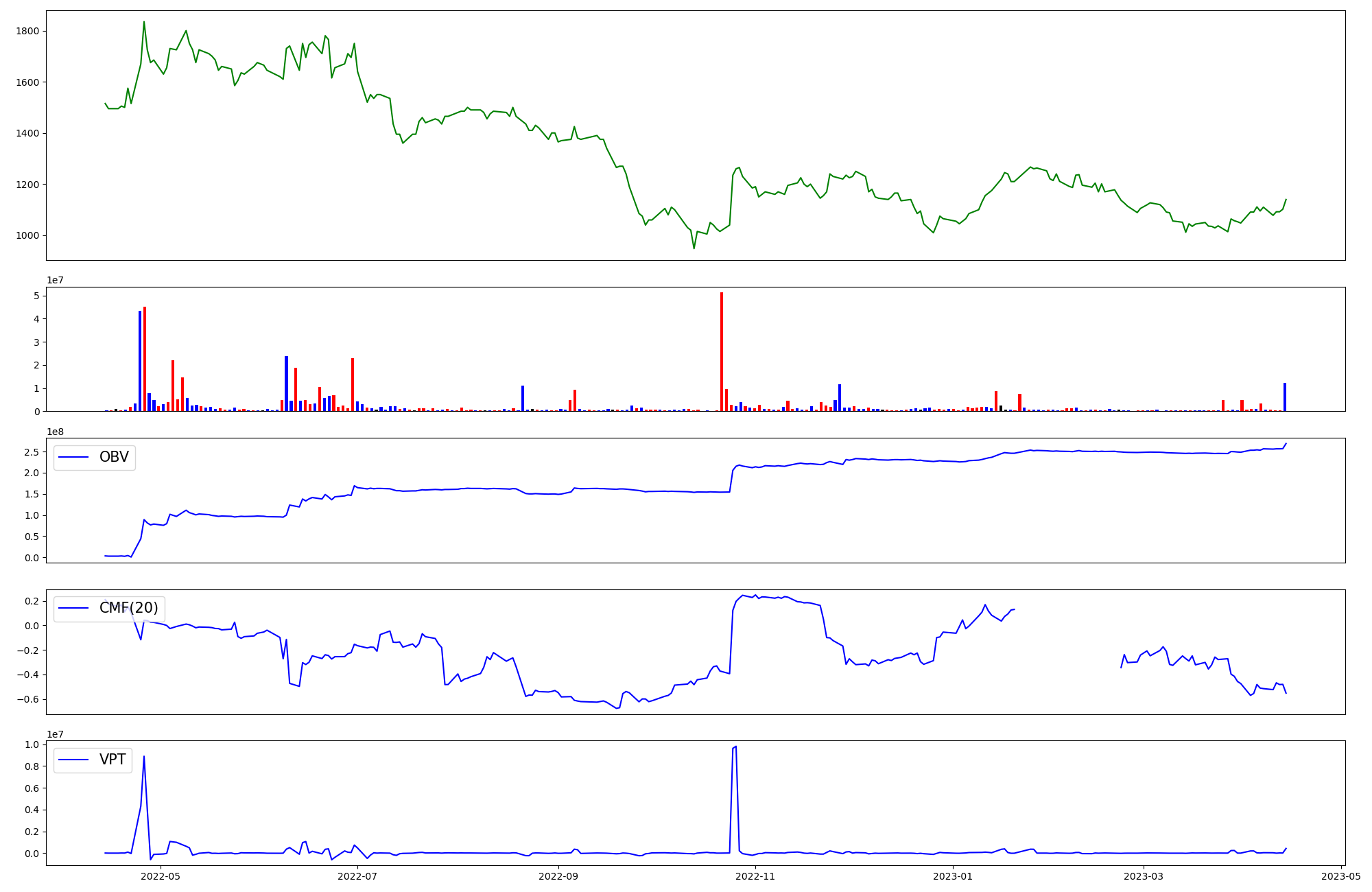The height and width of the screenshot is (892, 1372).
Task: Click the 2022-09 x-axis date label
Action: 558,876
